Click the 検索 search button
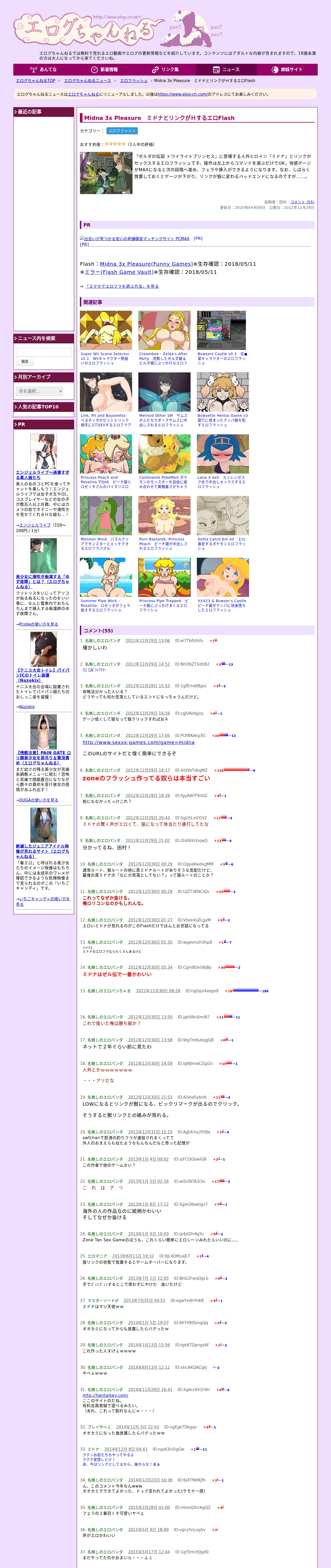The width and height of the screenshot is (331, 1568). (x=25, y=362)
